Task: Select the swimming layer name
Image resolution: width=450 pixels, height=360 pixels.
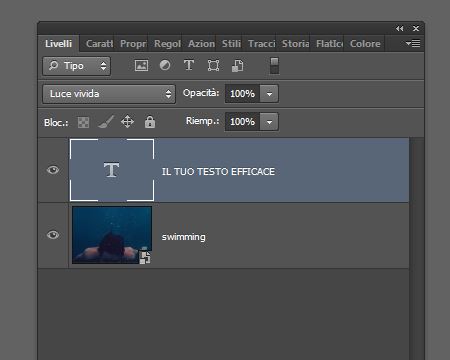Action: [x=184, y=237]
